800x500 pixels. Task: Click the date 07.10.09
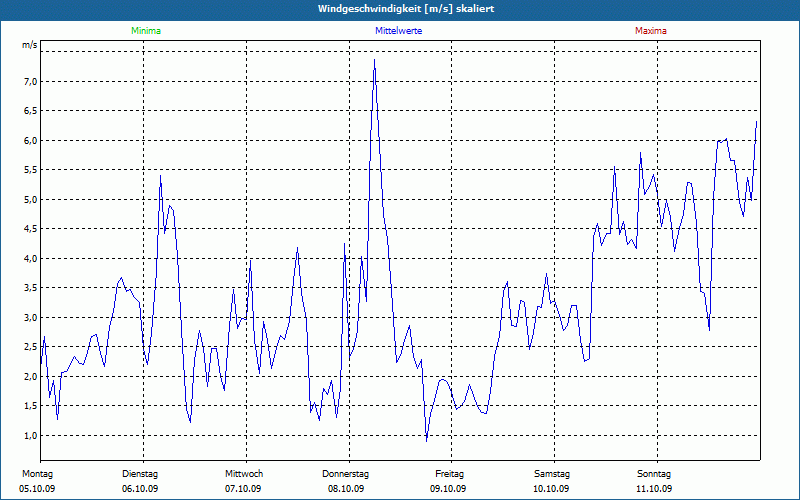[x=243, y=489]
